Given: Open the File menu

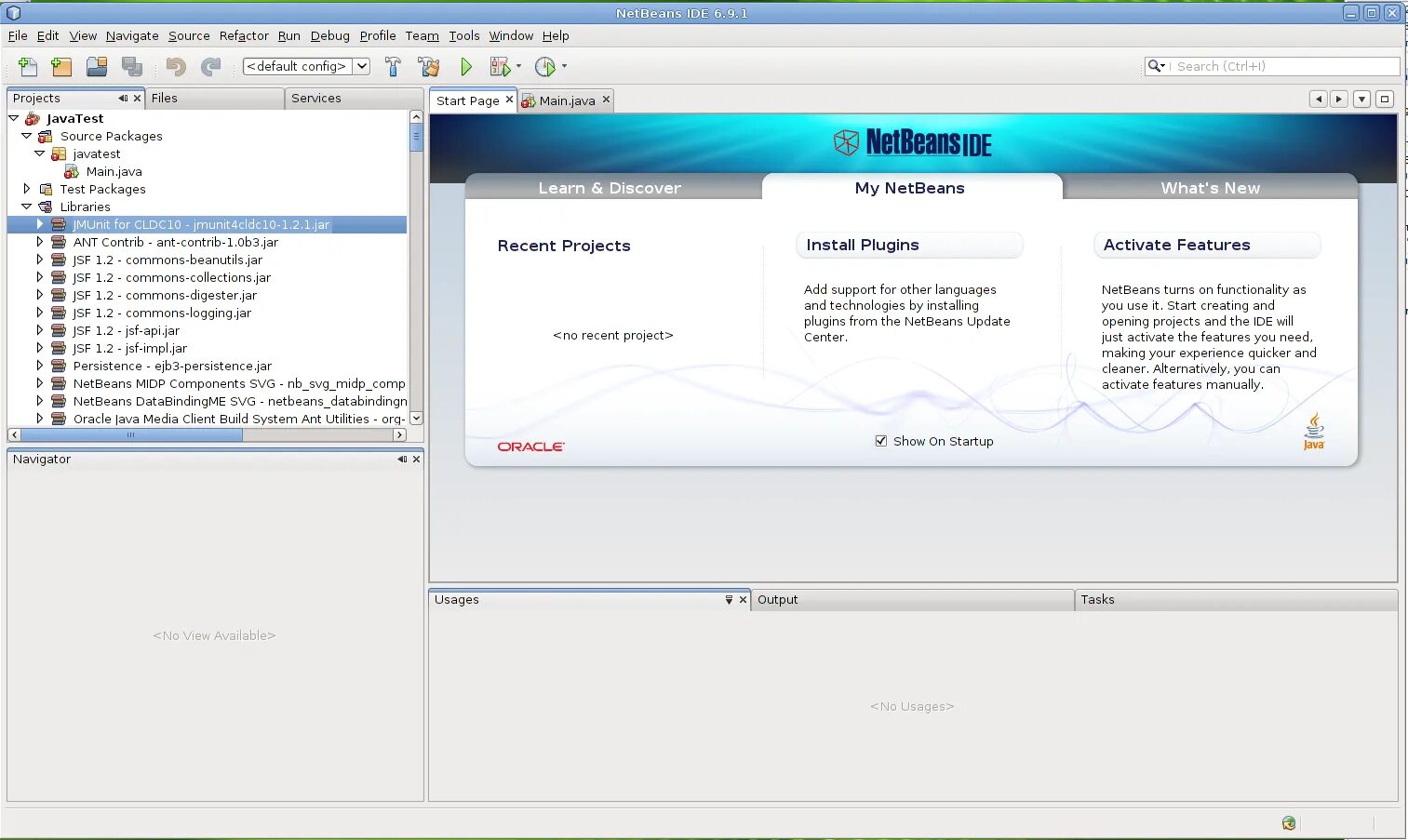Looking at the screenshot, I should pos(18,35).
